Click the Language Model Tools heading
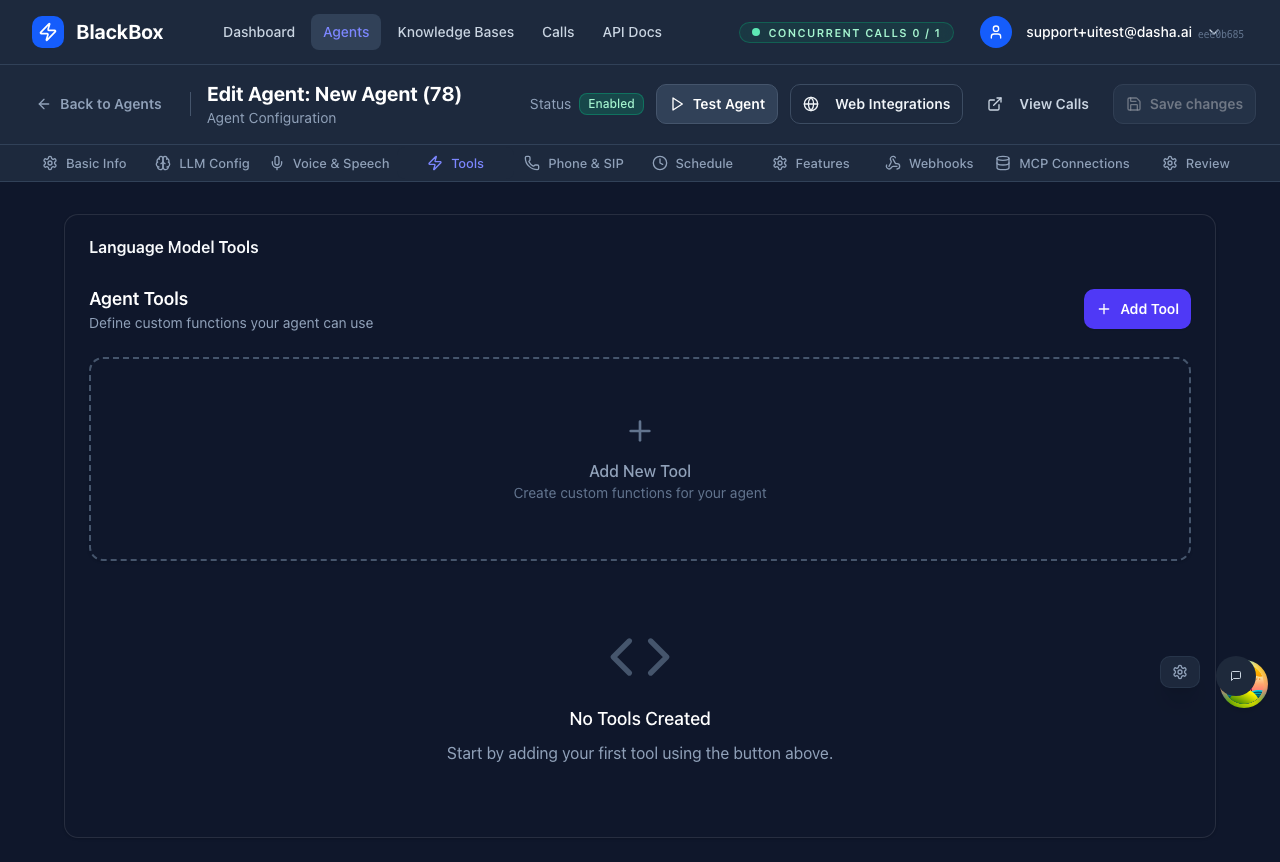 (x=174, y=247)
